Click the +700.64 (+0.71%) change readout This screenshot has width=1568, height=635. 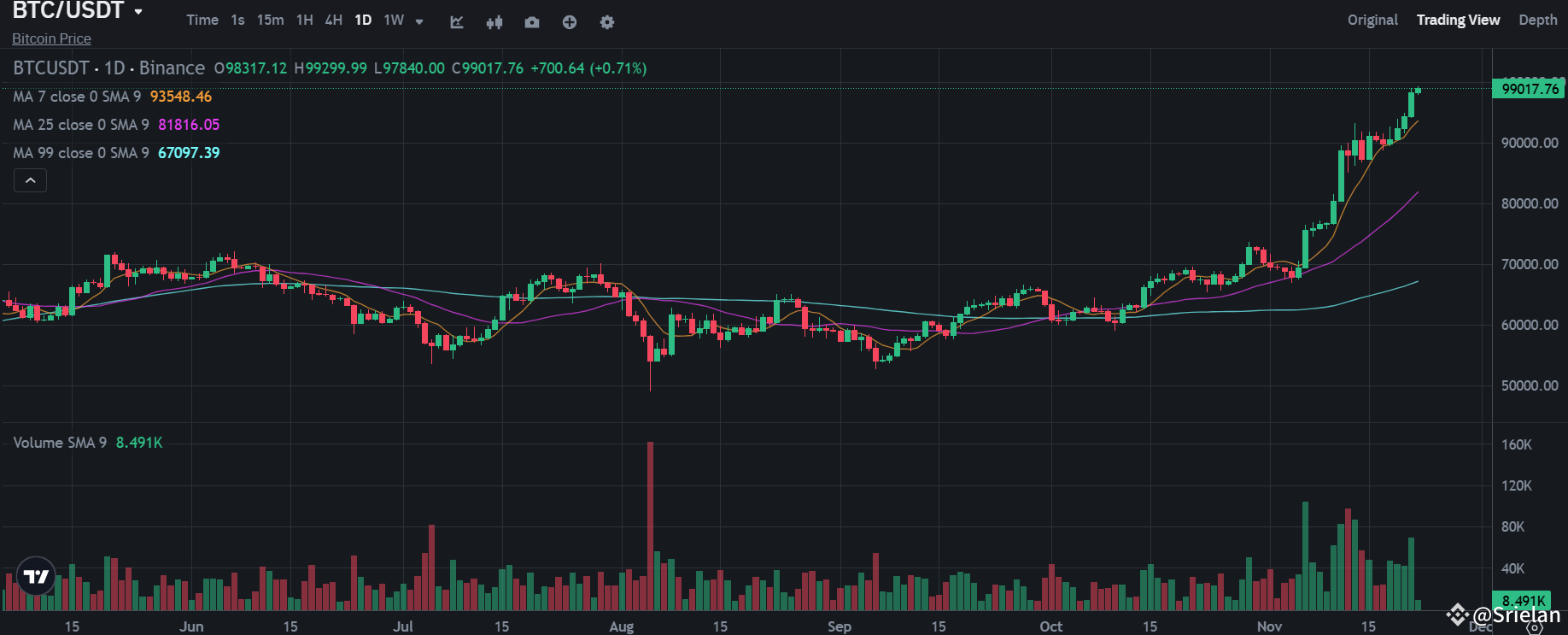[588, 68]
